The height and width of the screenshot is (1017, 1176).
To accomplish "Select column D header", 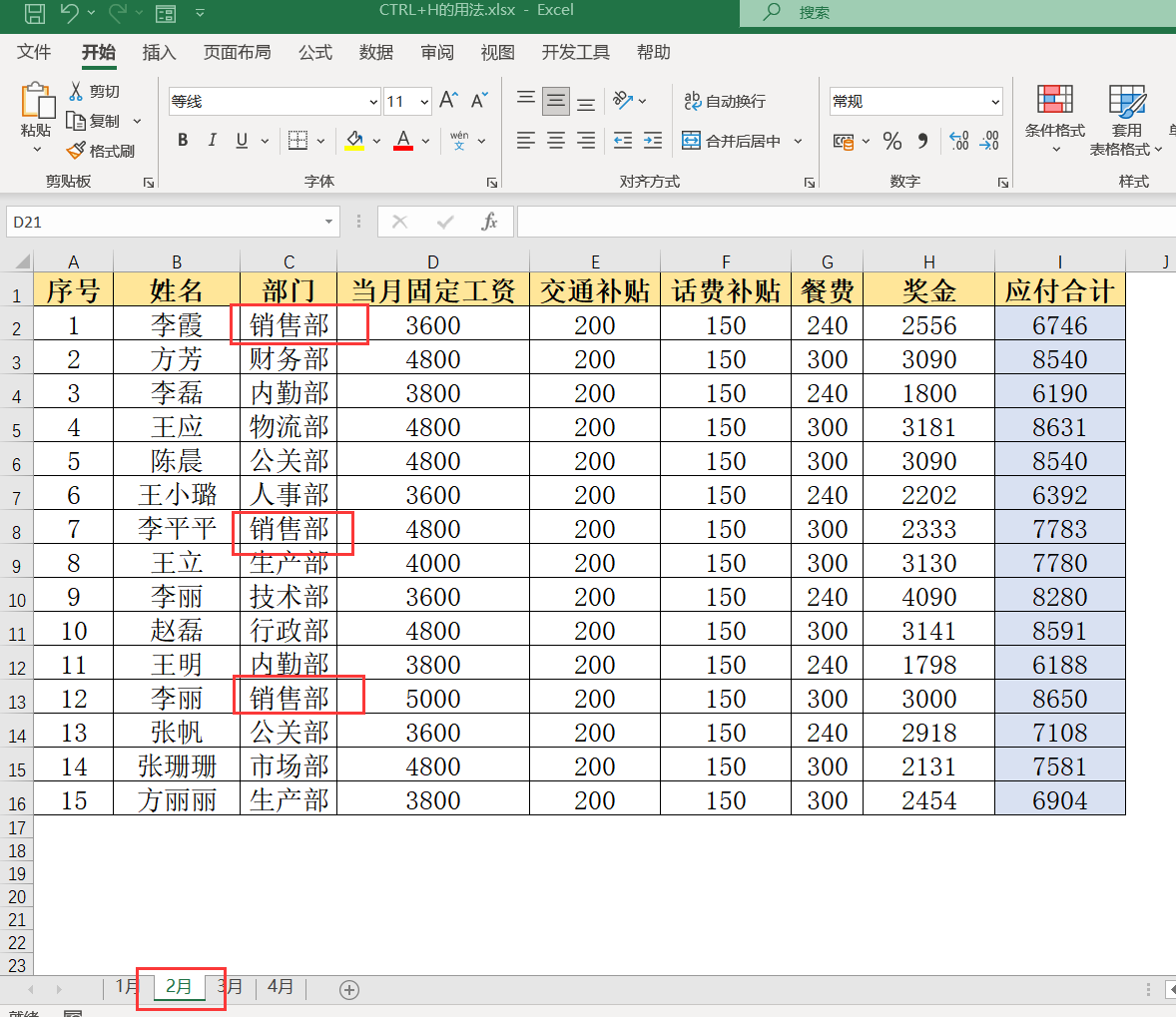I will coord(432,261).
